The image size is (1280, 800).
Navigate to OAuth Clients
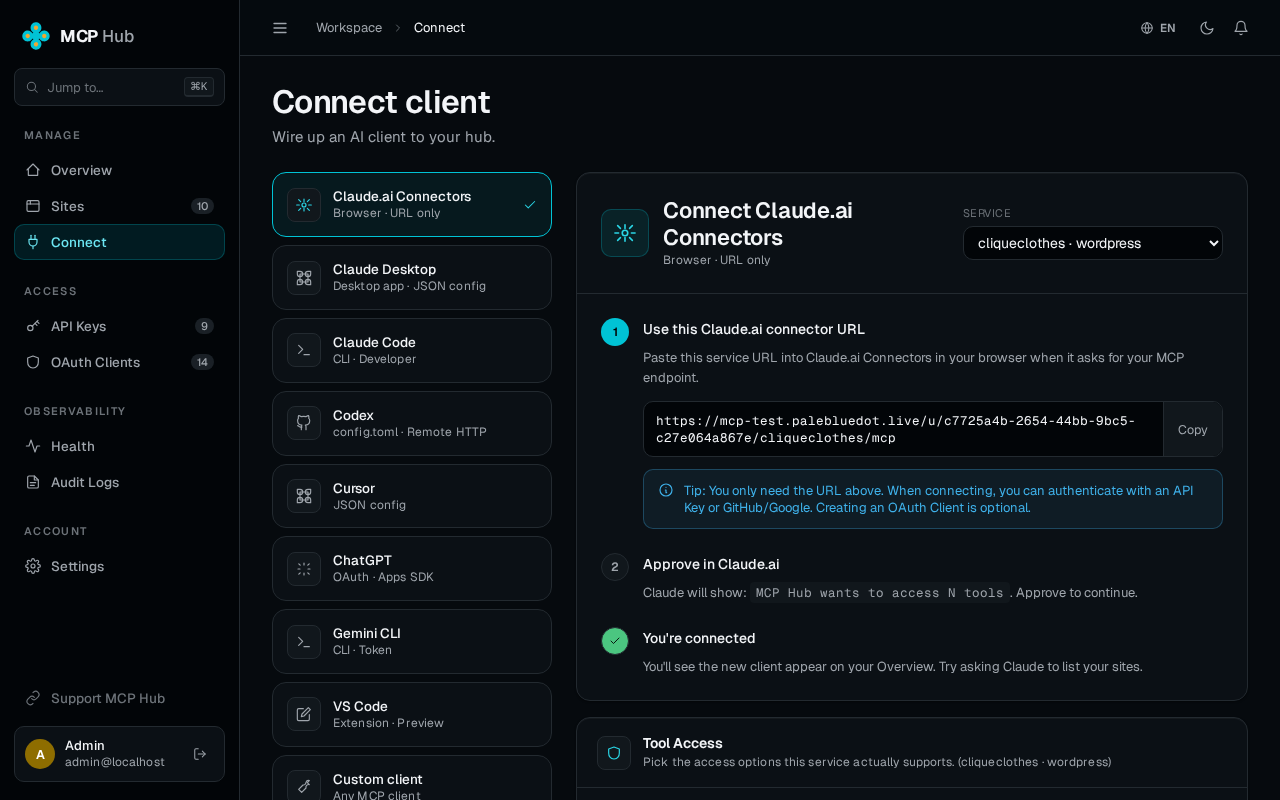tap(119, 362)
